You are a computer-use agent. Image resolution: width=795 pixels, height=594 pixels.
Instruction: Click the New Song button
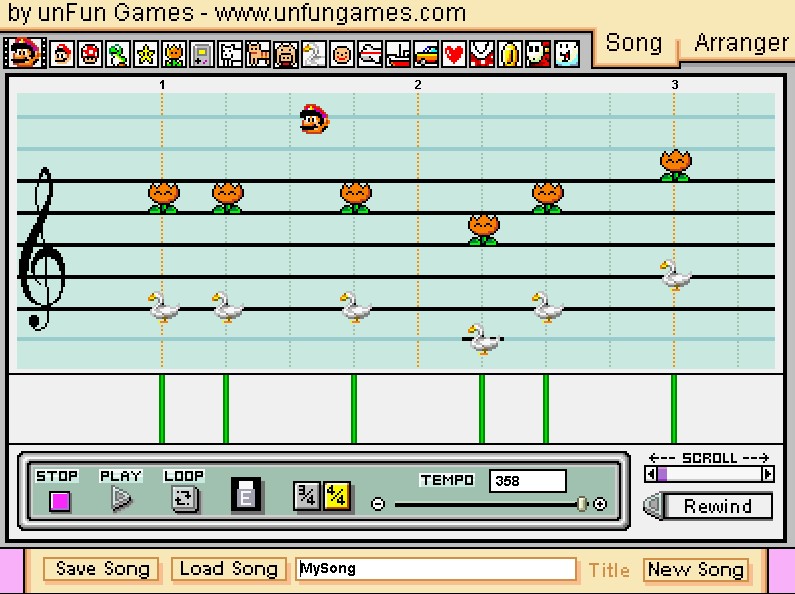click(x=696, y=569)
